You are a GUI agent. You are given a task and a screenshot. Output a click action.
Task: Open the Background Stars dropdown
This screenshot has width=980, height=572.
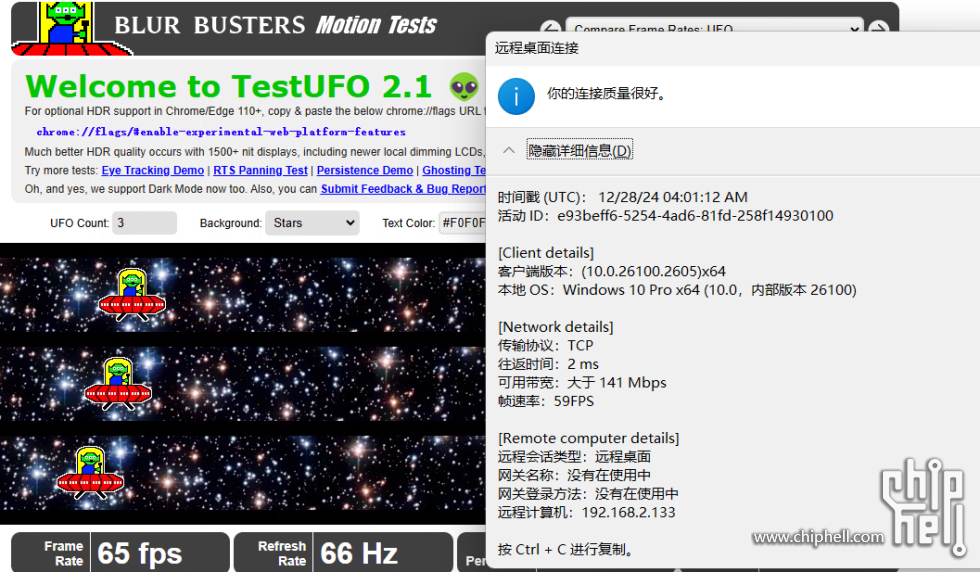(x=312, y=223)
